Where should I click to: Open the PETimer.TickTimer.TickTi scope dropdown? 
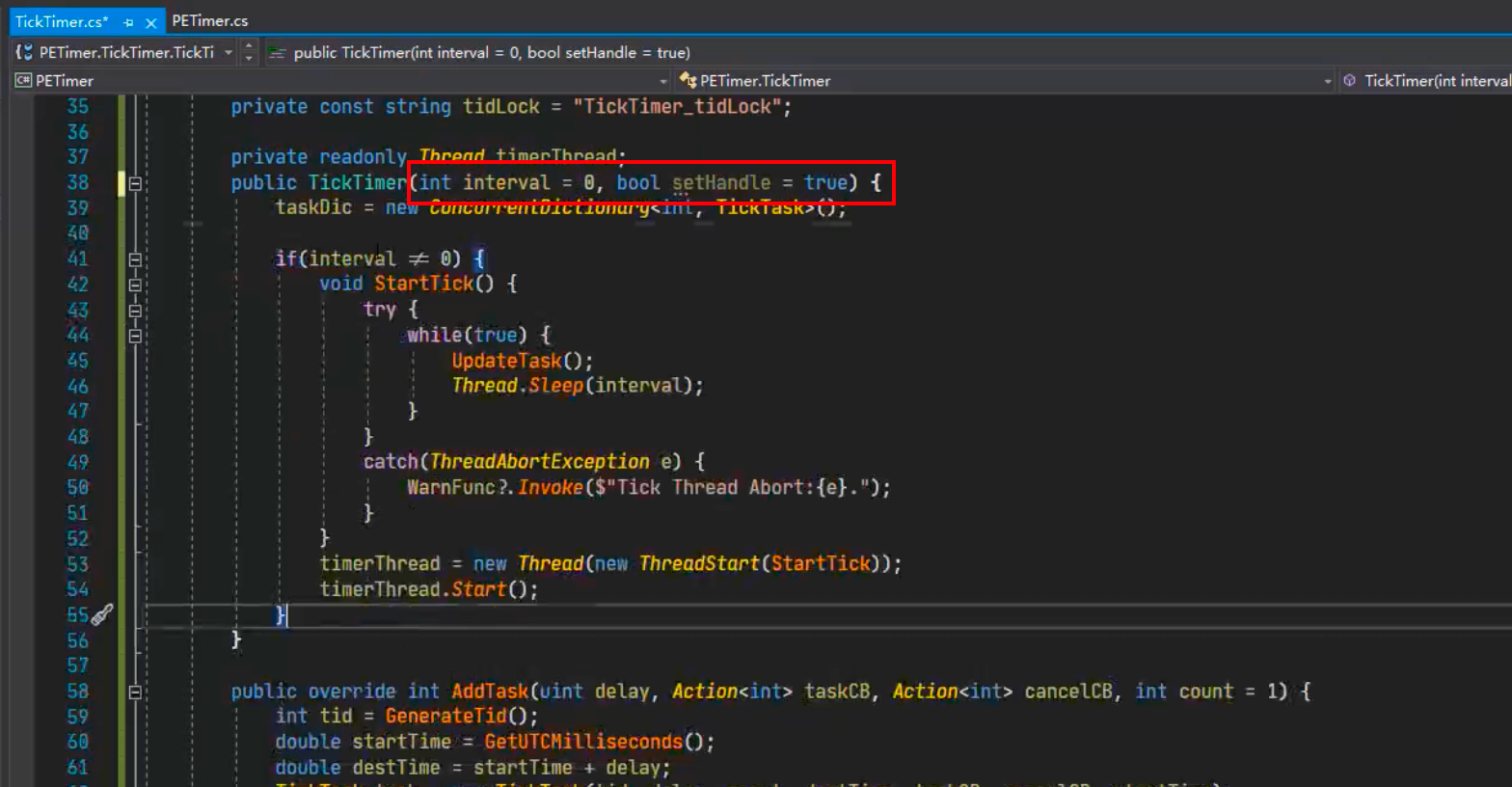229,52
